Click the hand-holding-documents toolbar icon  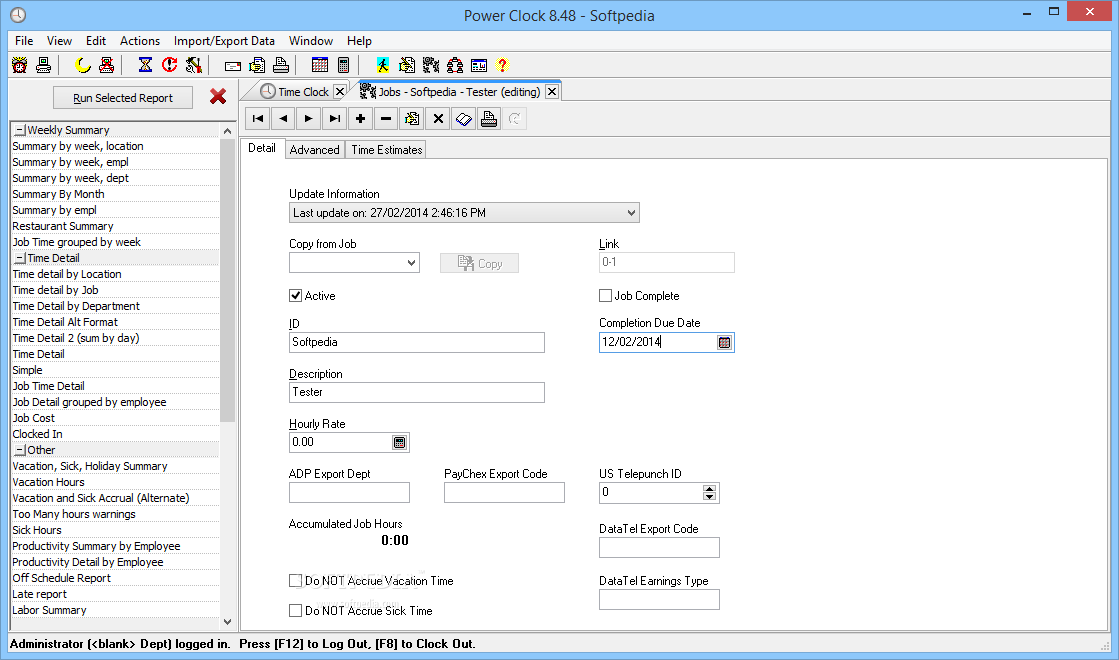257,66
